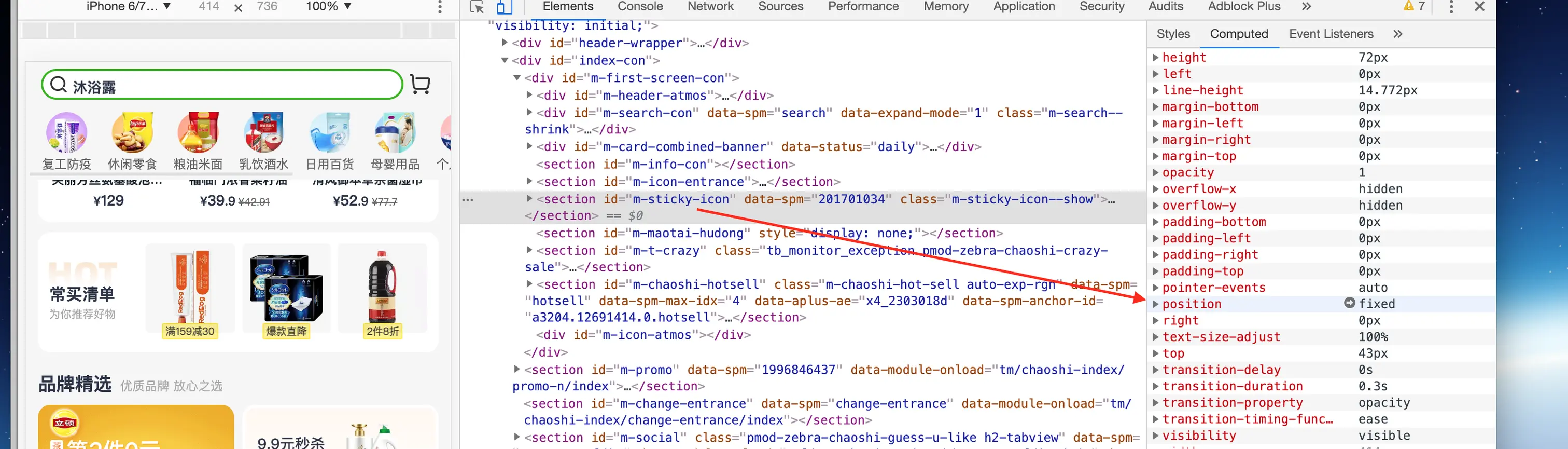1568x449 pixels.
Task: Expand the m-icon-entrance section node
Action: point(529,181)
